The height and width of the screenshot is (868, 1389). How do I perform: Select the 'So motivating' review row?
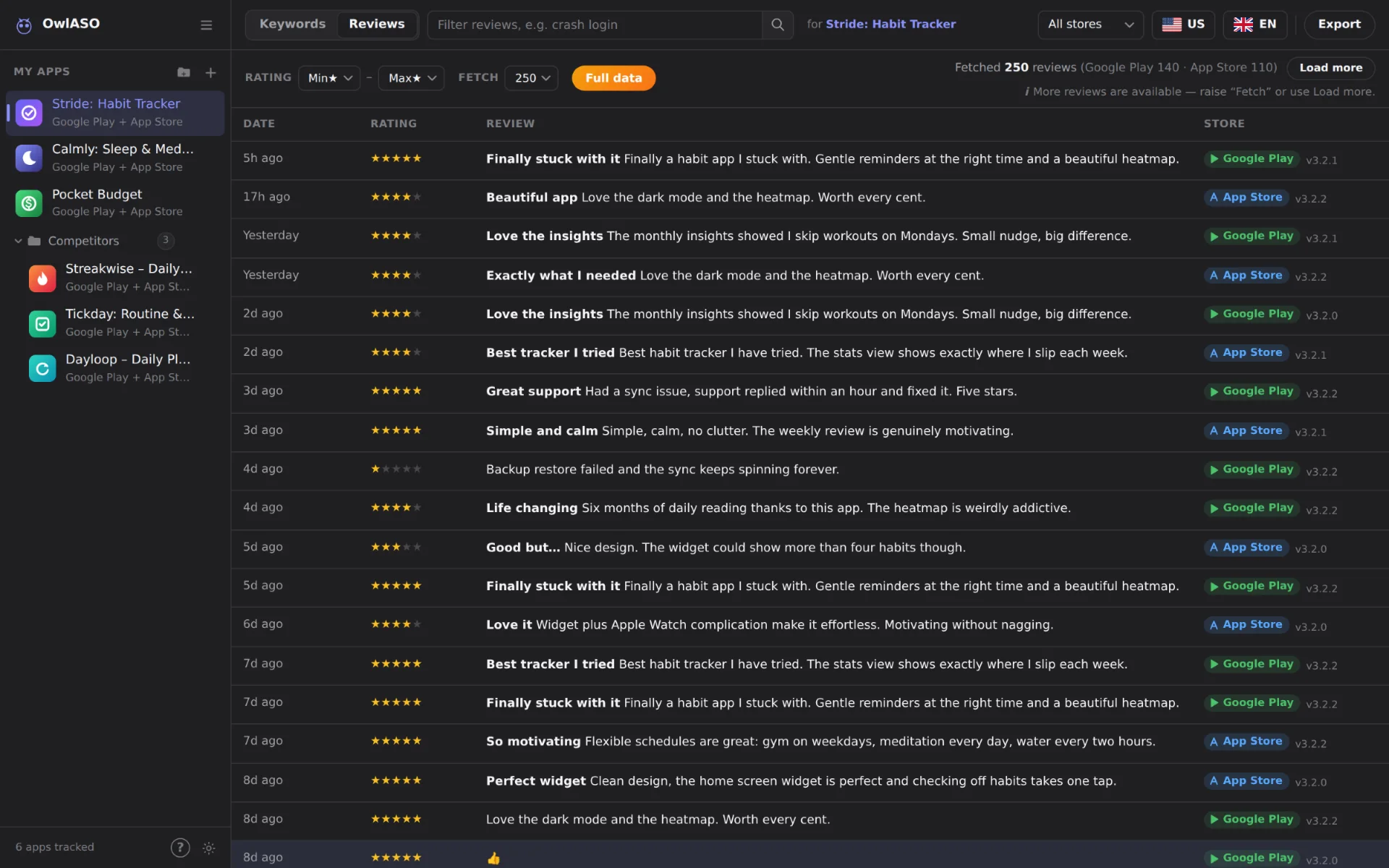[810, 743]
